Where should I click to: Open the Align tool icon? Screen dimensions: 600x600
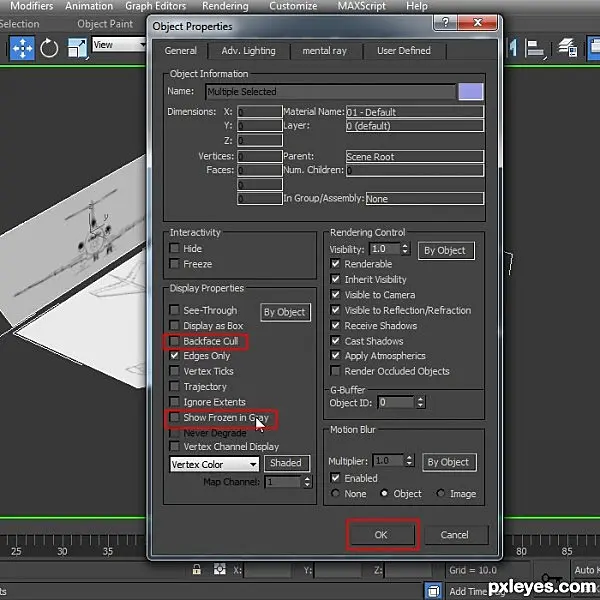click(535, 48)
